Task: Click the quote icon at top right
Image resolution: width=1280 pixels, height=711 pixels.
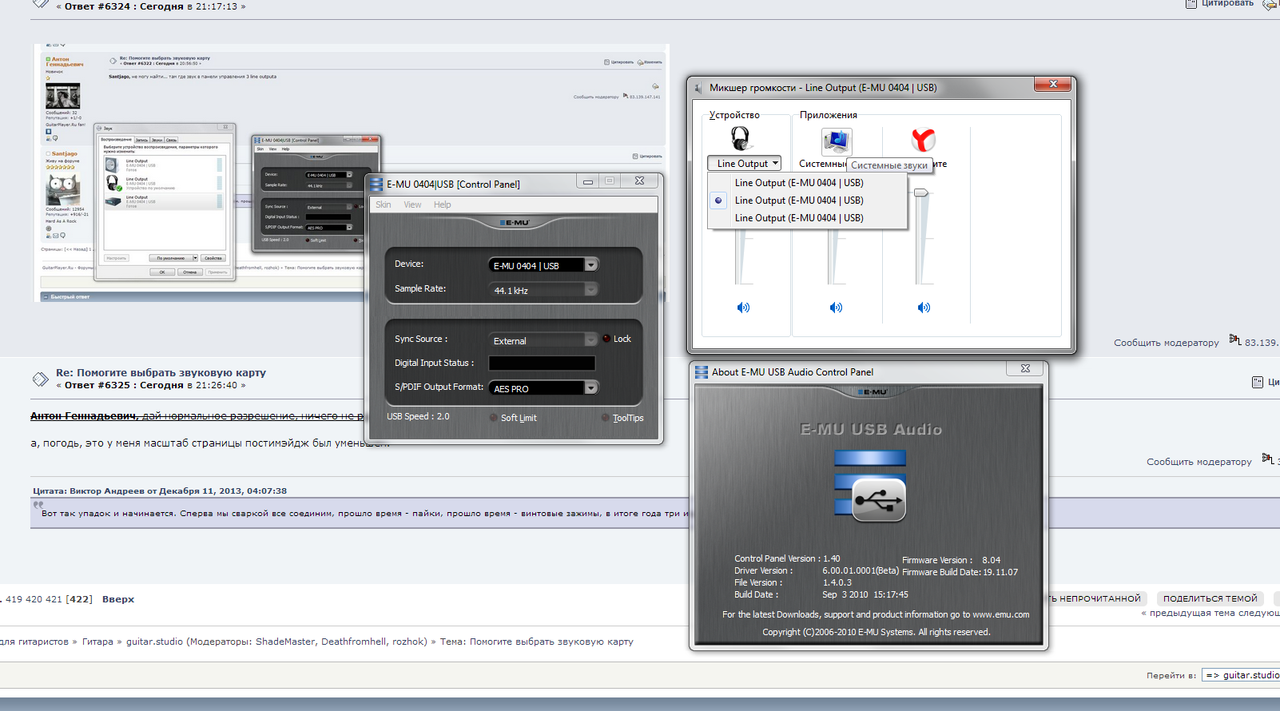Action: pyautogui.click(x=1189, y=3)
